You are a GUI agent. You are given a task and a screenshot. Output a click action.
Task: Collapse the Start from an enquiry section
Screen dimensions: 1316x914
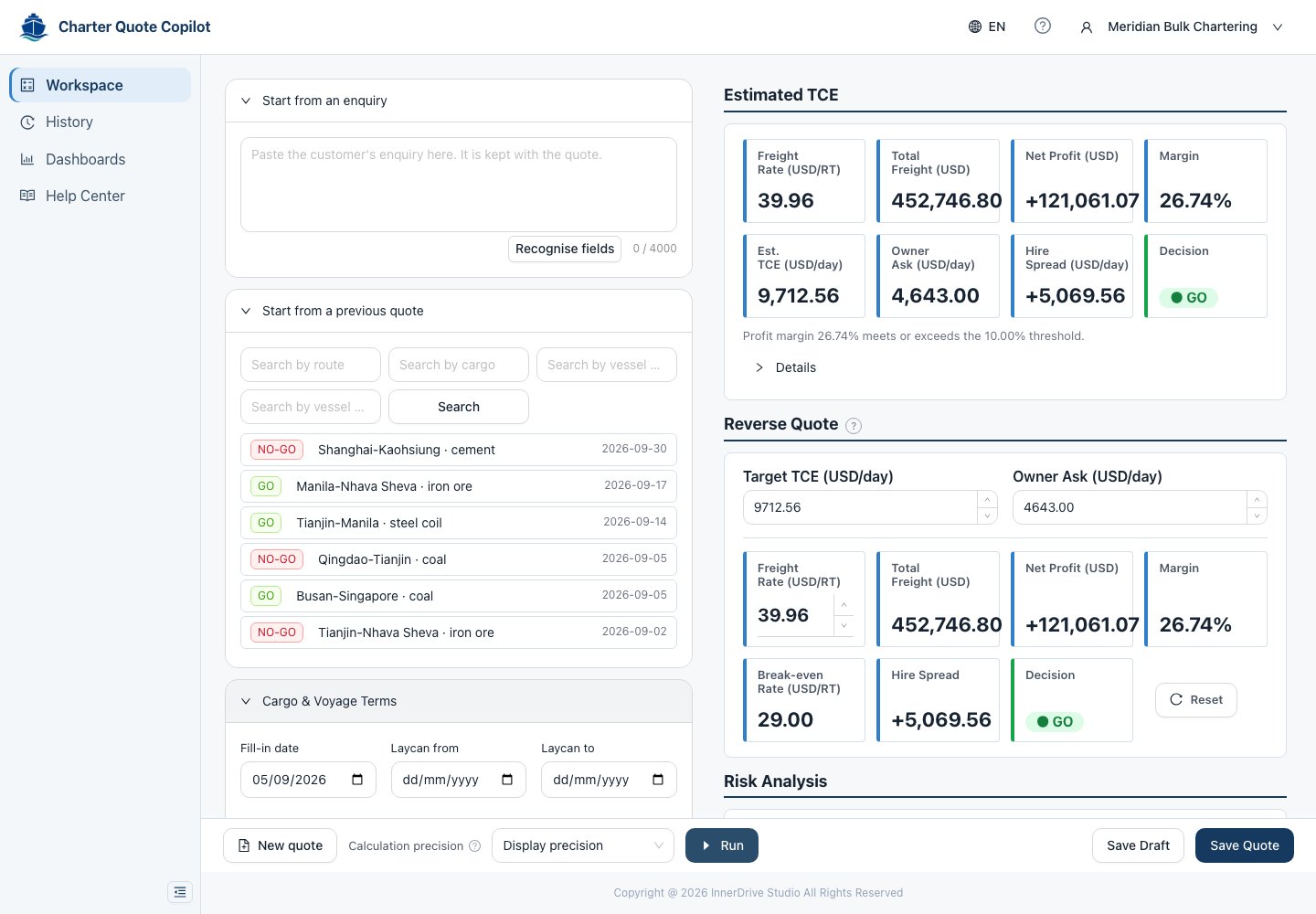[x=246, y=101]
